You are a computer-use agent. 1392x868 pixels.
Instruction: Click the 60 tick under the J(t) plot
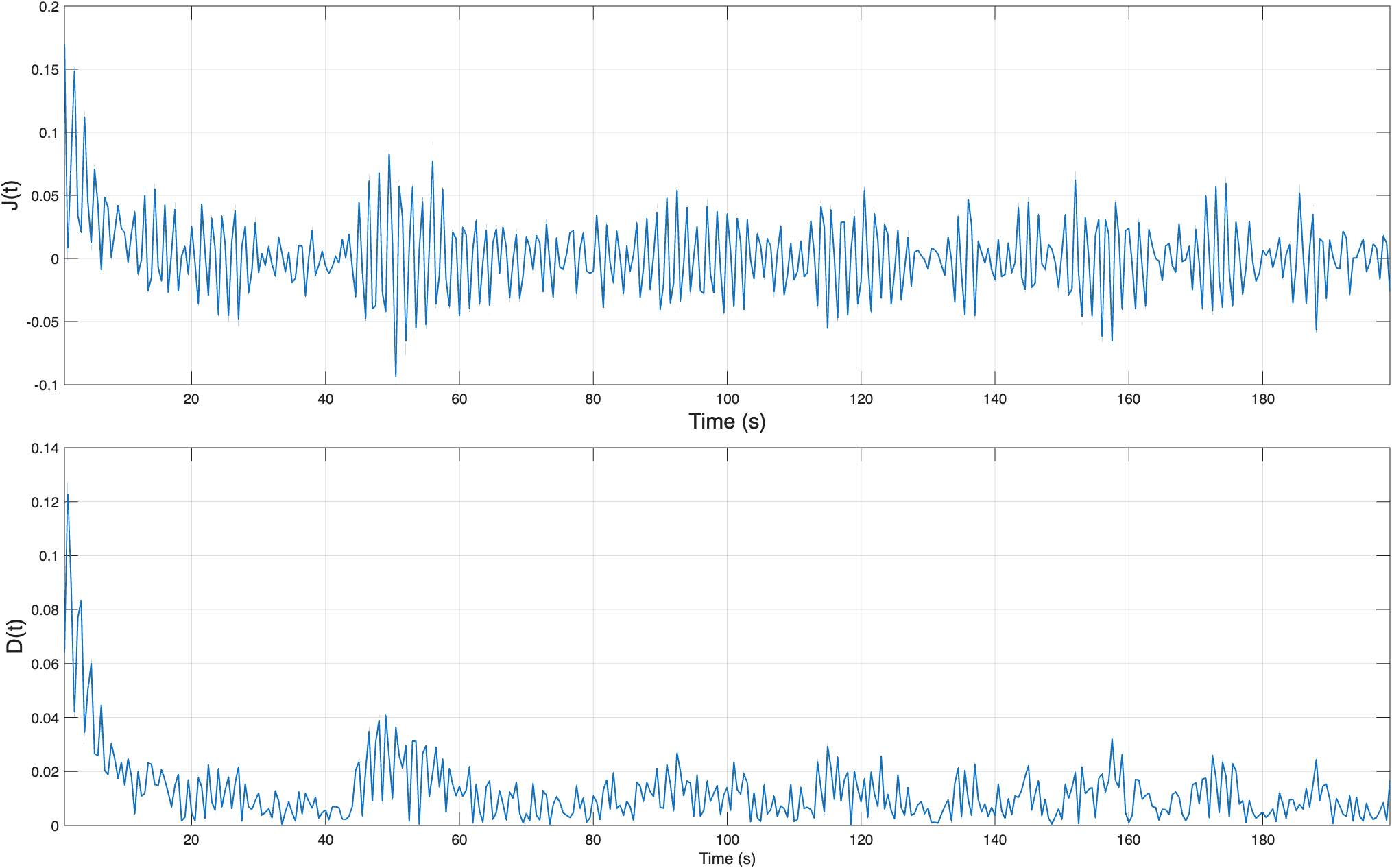[x=459, y=399]
